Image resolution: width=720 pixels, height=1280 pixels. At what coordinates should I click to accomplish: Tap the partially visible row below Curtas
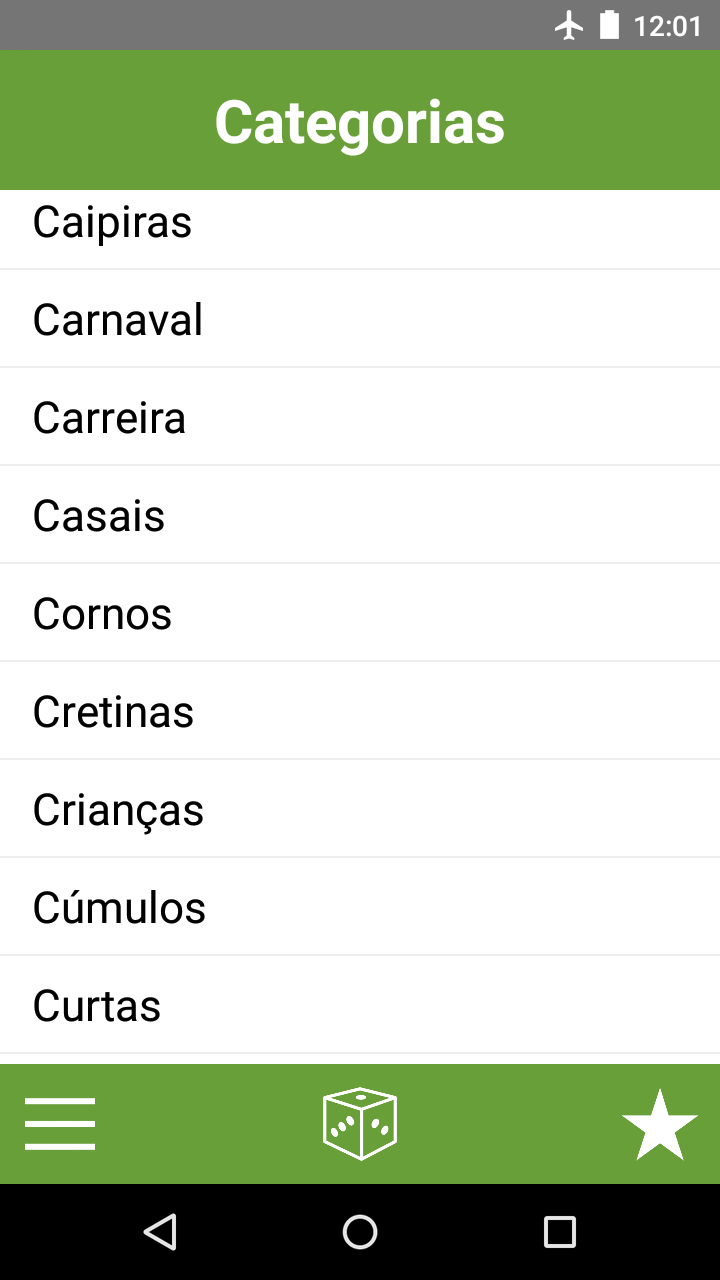tap(360, 1059)
